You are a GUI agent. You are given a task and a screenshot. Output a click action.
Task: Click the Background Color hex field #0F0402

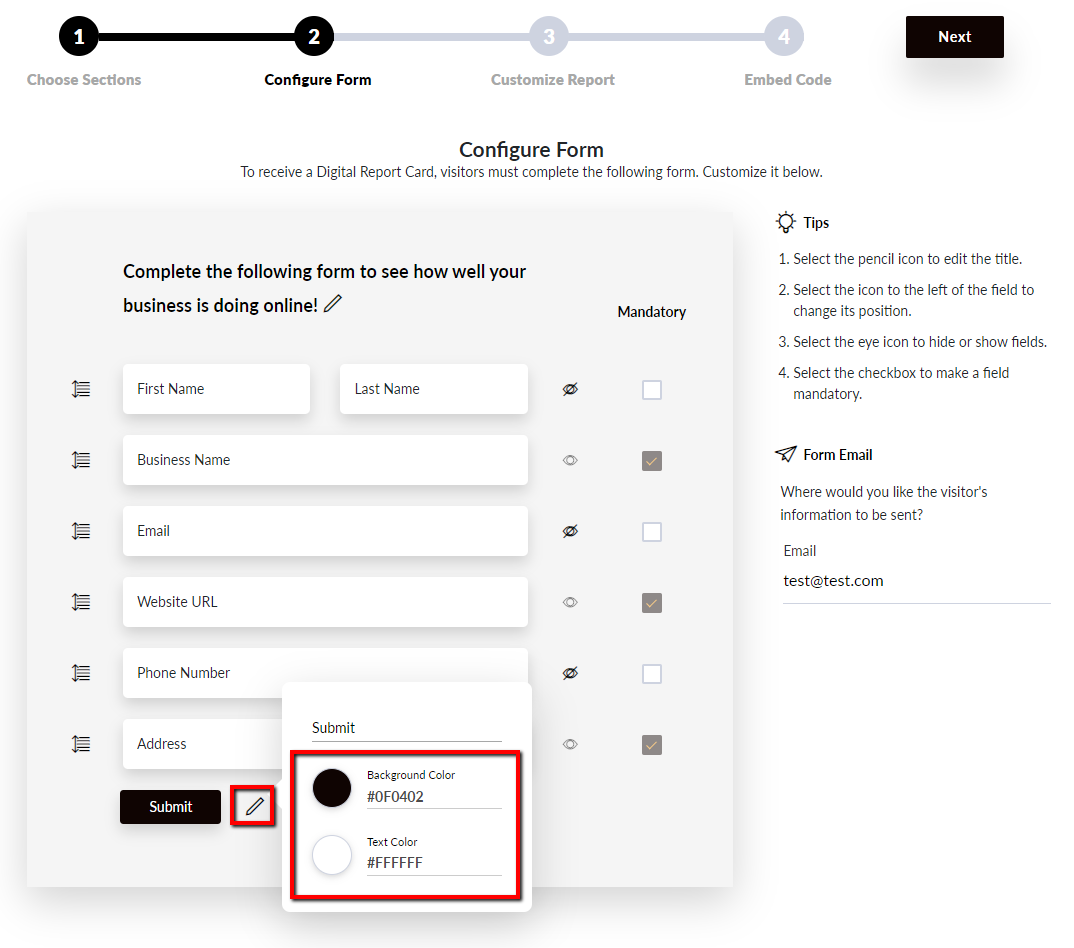point(434,797)
